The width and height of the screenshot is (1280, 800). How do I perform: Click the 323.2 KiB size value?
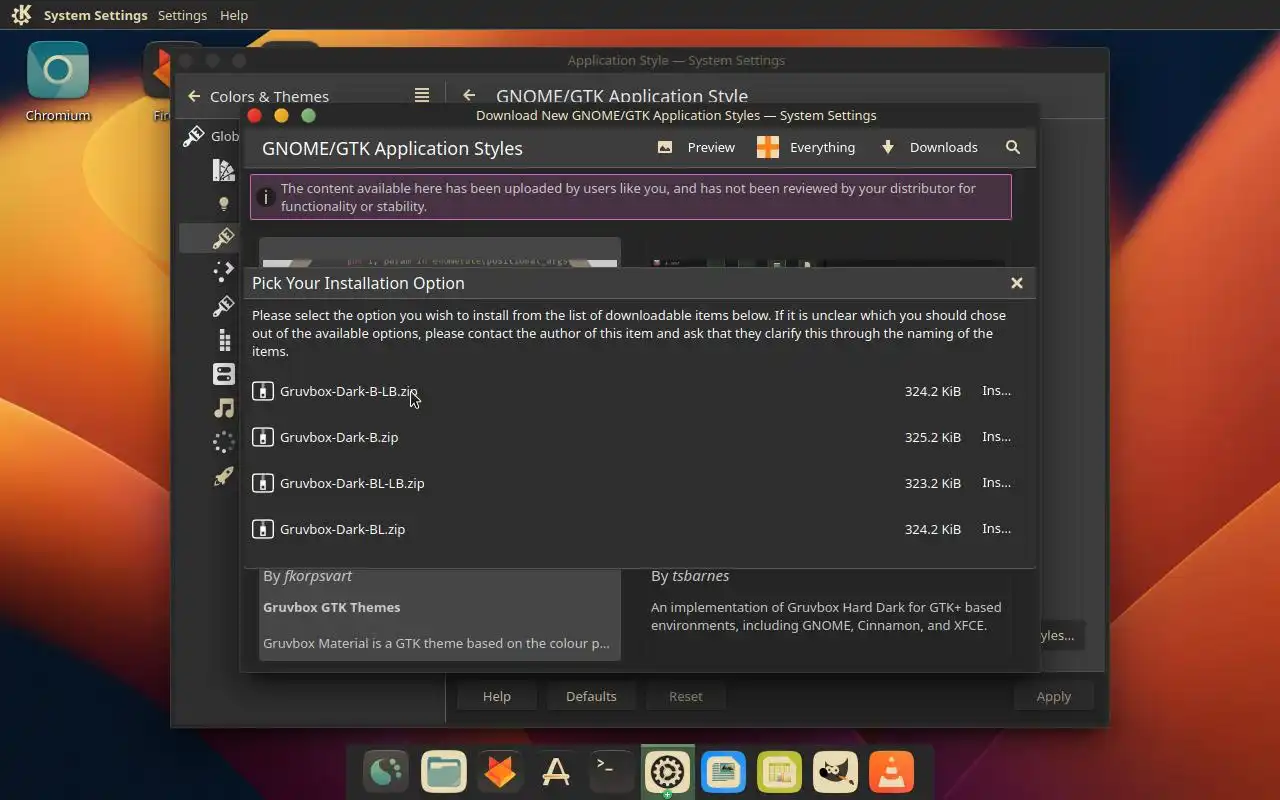coord(933,483)
